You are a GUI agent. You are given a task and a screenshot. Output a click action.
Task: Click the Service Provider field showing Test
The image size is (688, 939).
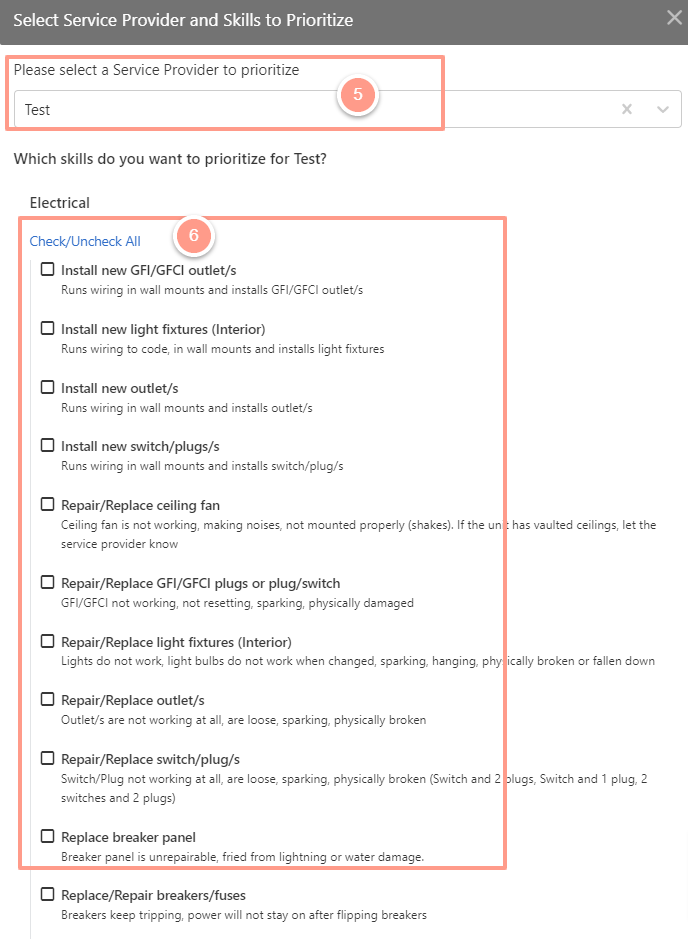(348, 109)
